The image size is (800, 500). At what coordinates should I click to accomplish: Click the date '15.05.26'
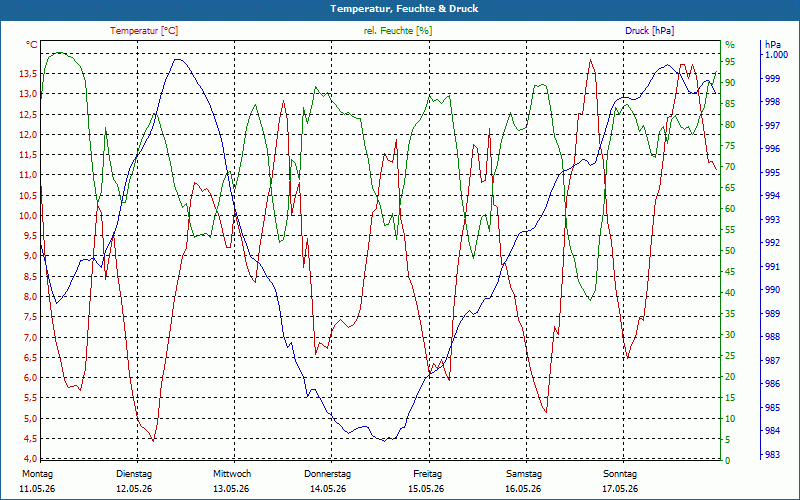426,489
